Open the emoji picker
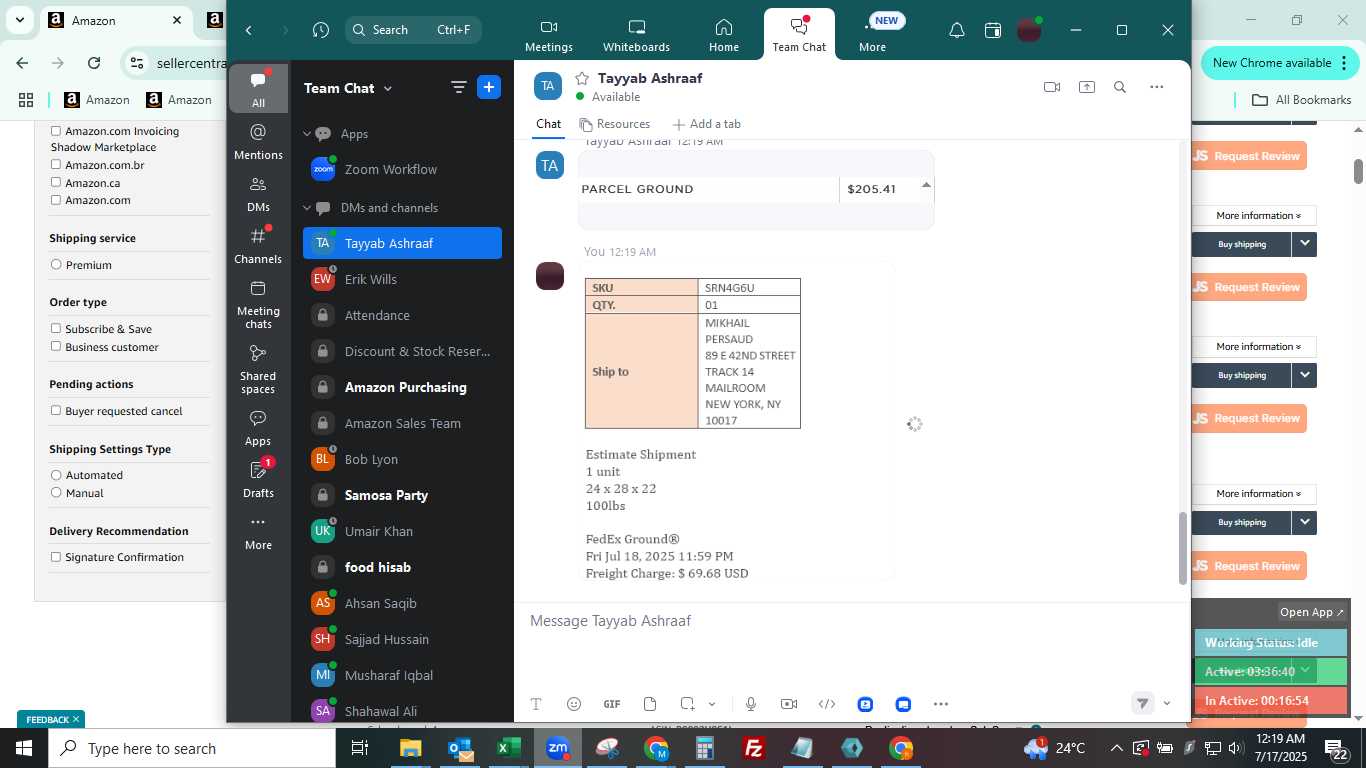This screenshot has width=1366, height=768. point(574,704)
